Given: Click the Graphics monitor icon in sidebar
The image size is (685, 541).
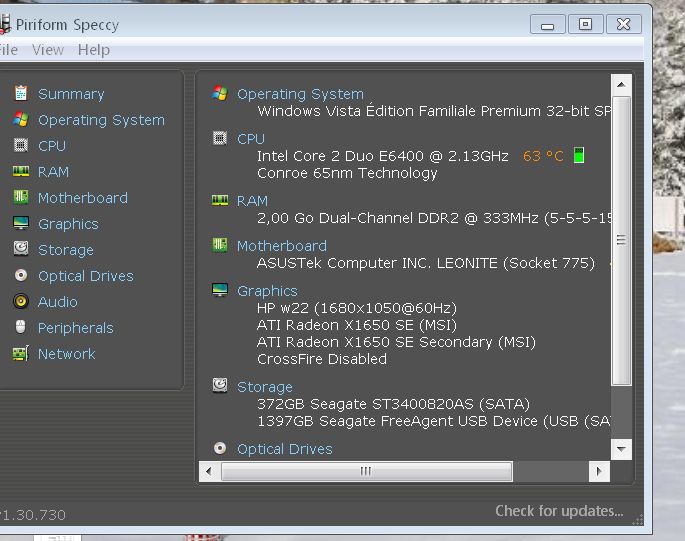Looking at the screenshot, I should (21, 223).
